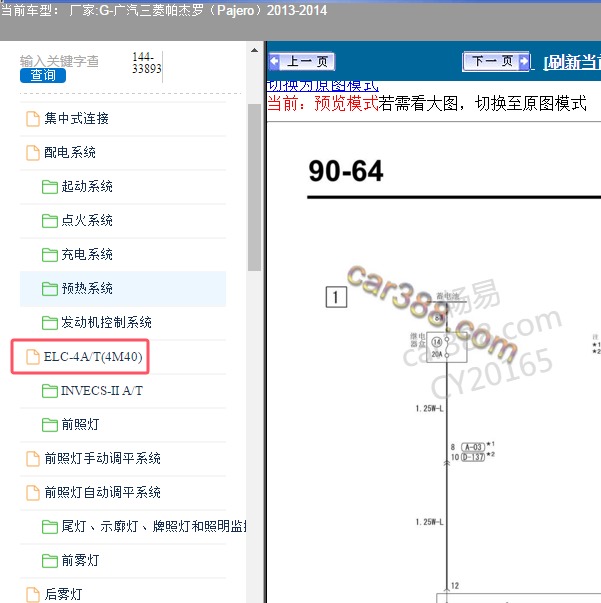
Task: Click page icon beside 后雾灯
Action: coord(33,595)
